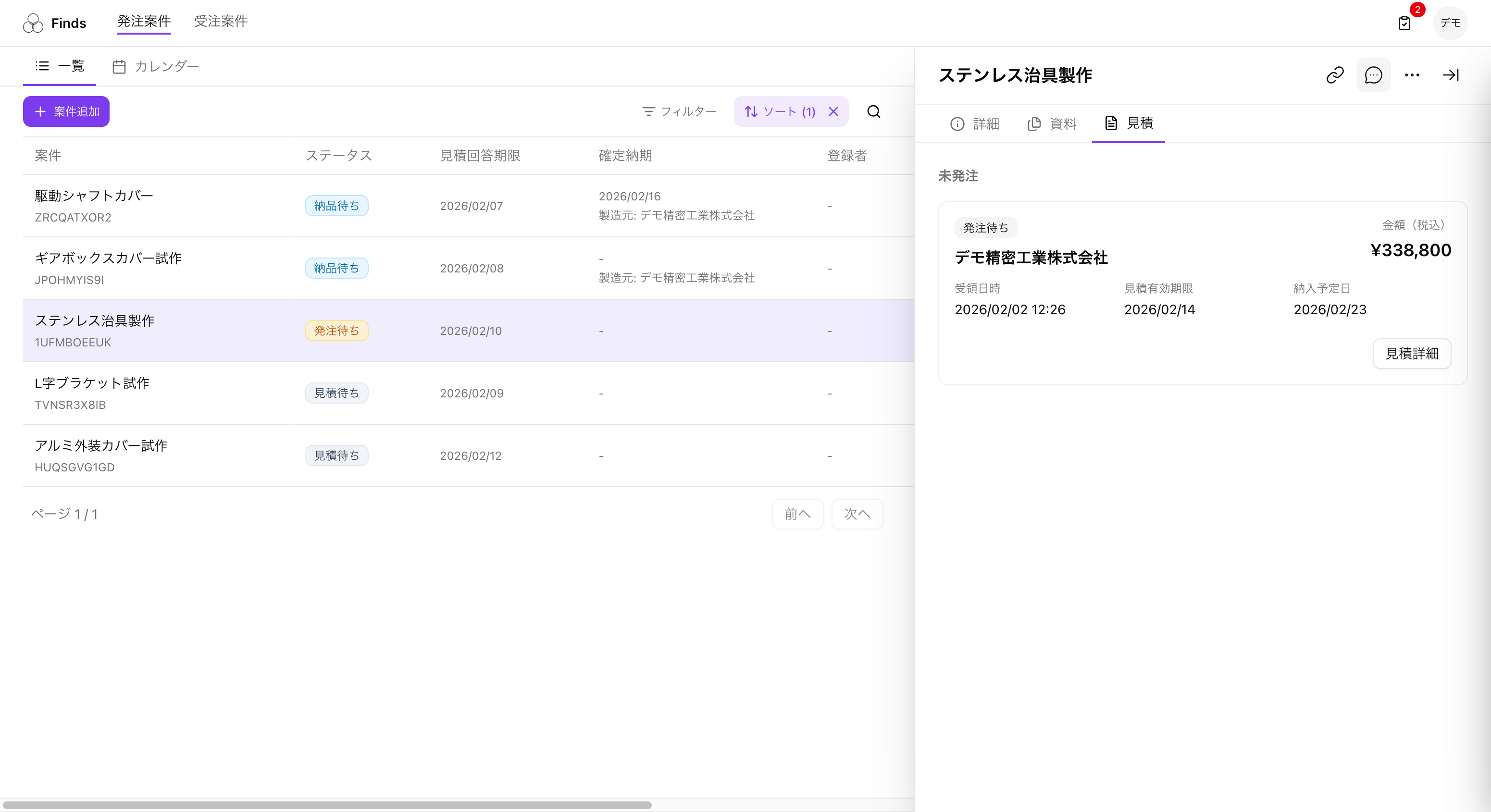This screenshot has width=1491, height=812.
Task: Add a new case with 案件追加
Action: pos(66,111)
